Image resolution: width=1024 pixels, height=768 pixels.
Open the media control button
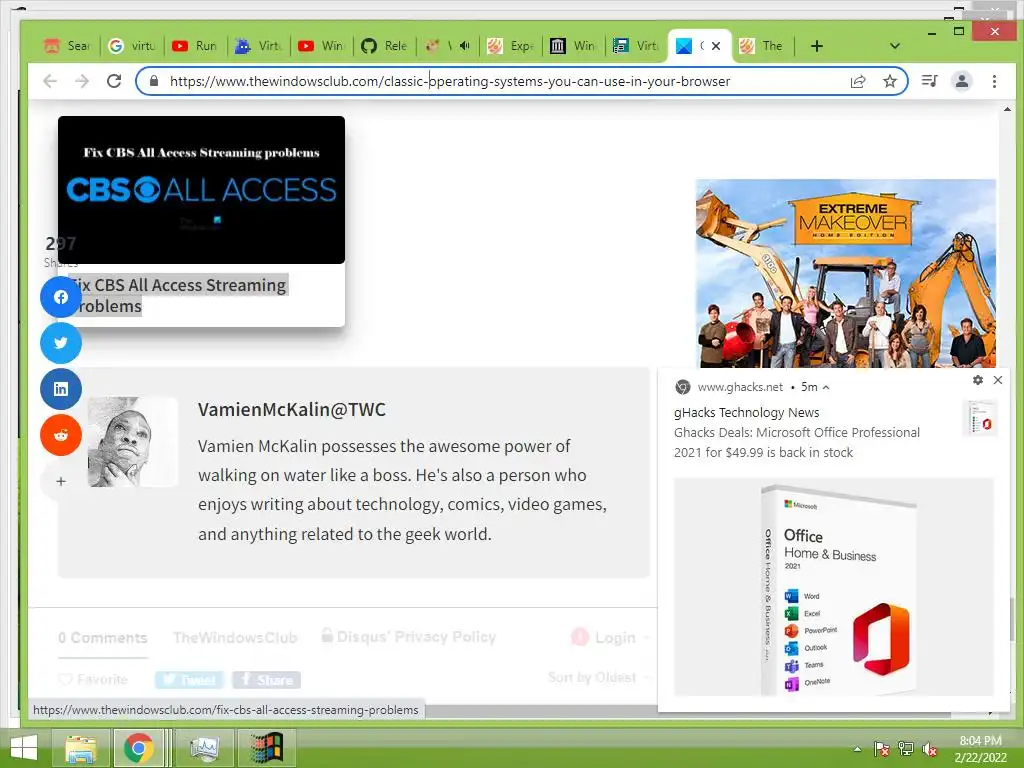929,81
